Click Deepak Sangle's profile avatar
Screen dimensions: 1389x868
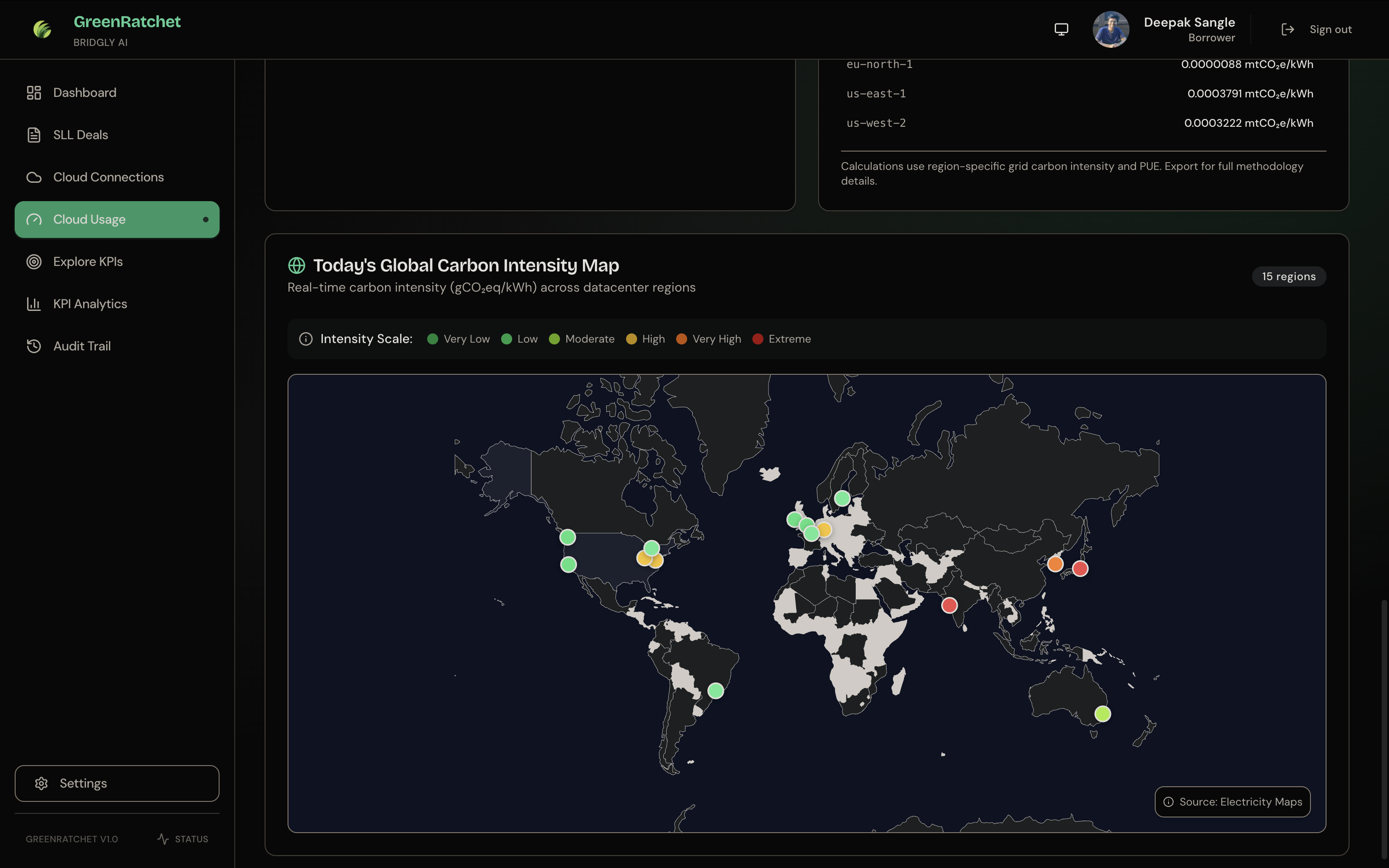[x=1110, y=29]
